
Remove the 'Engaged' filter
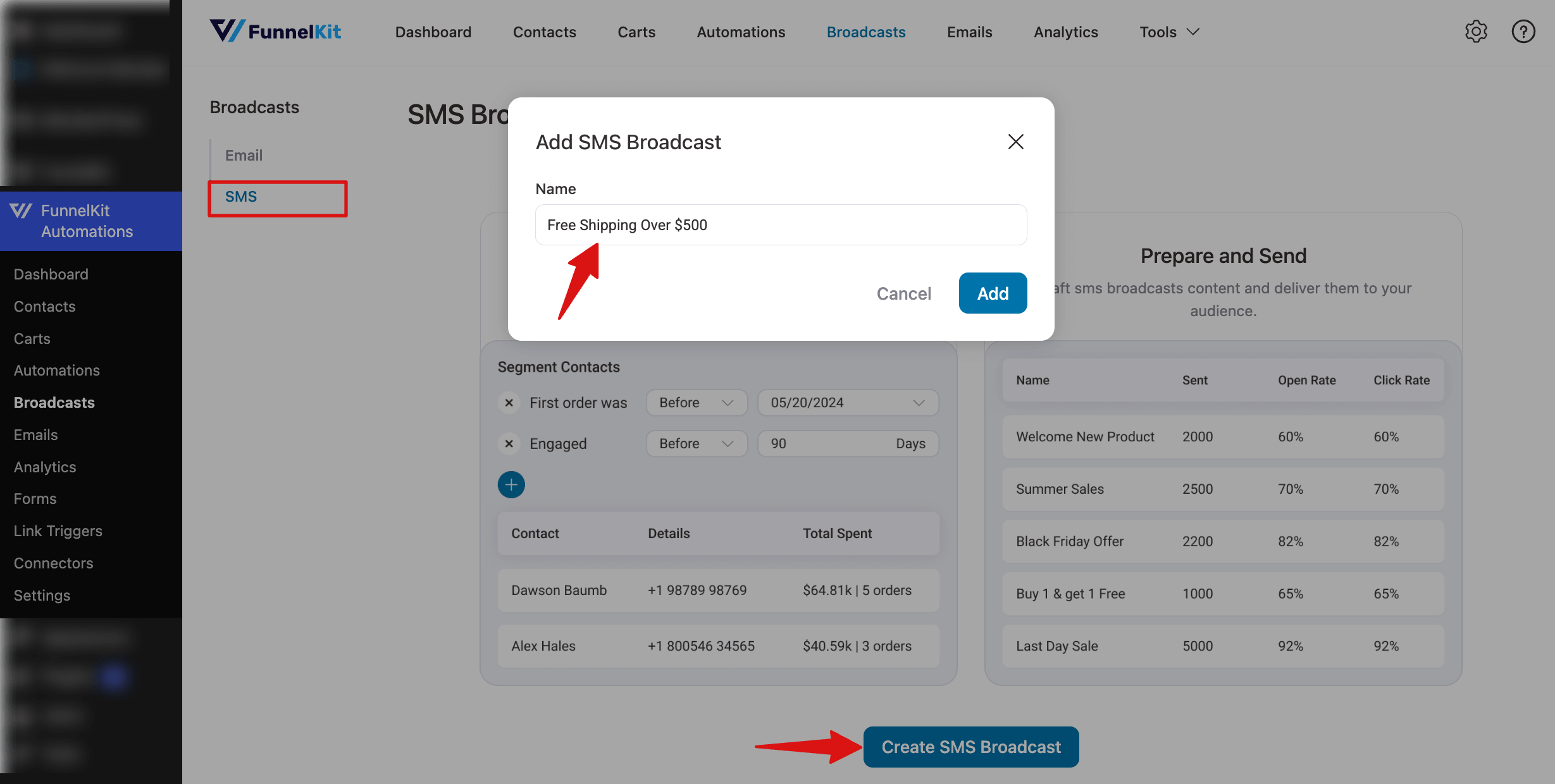pos(509,443)
